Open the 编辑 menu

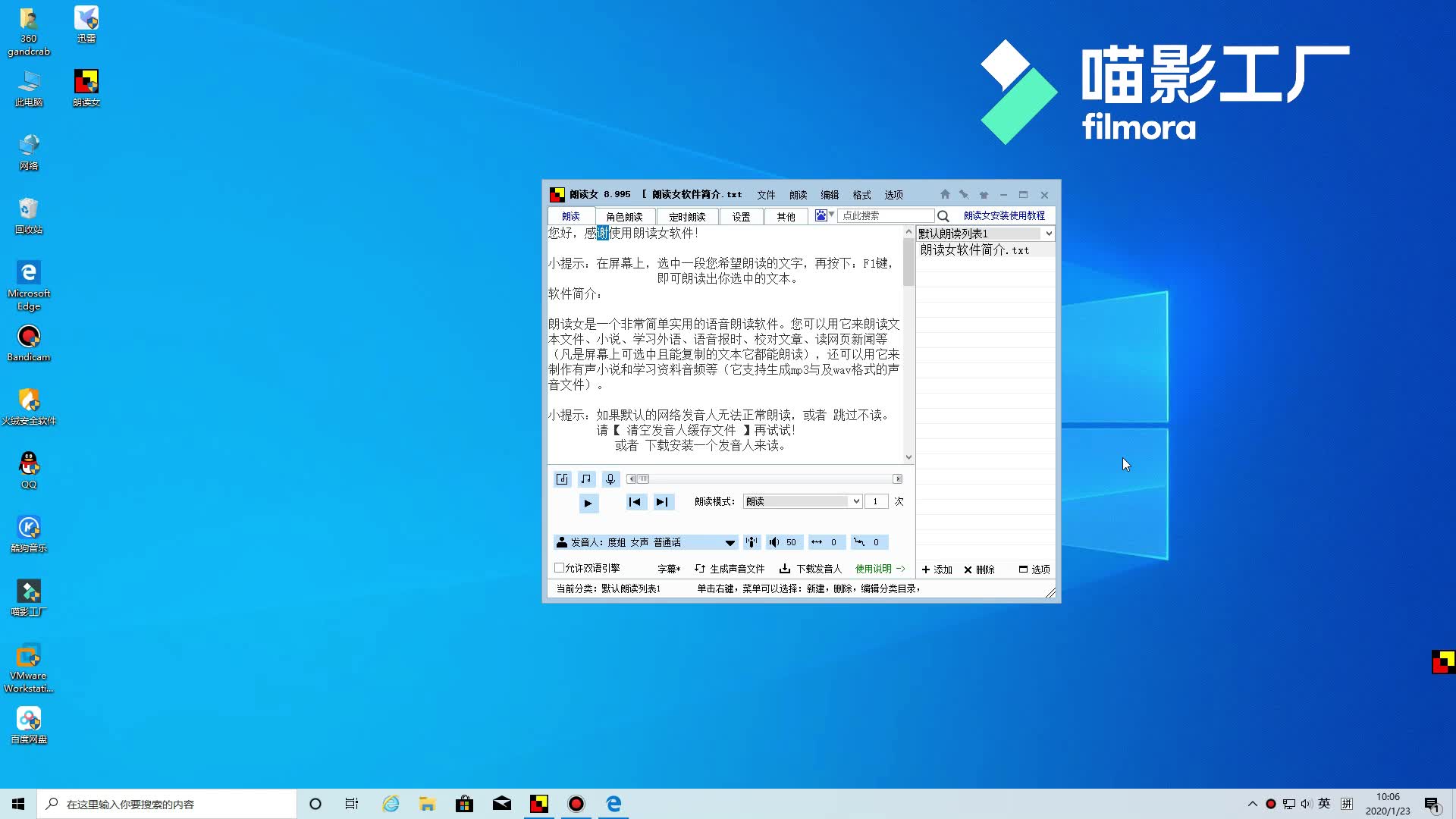tap(830, 195)
